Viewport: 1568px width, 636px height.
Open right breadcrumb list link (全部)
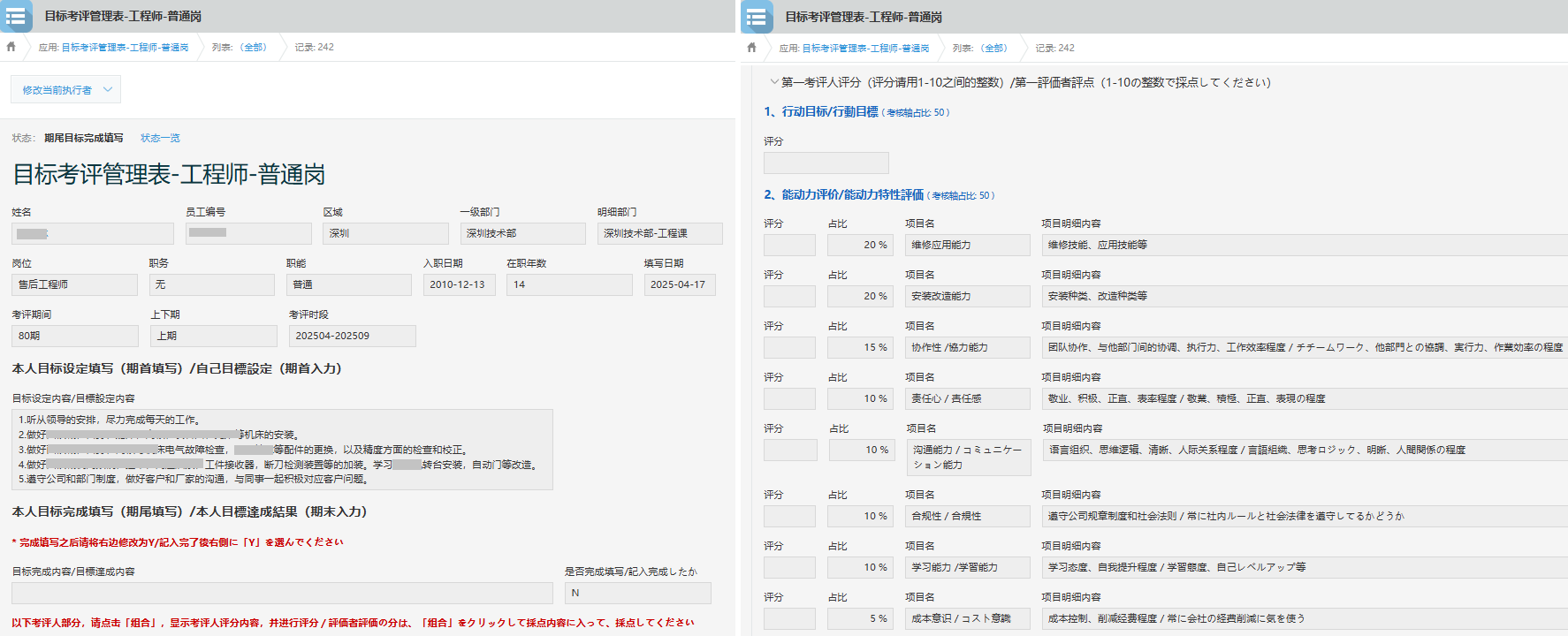coord(993,49)
